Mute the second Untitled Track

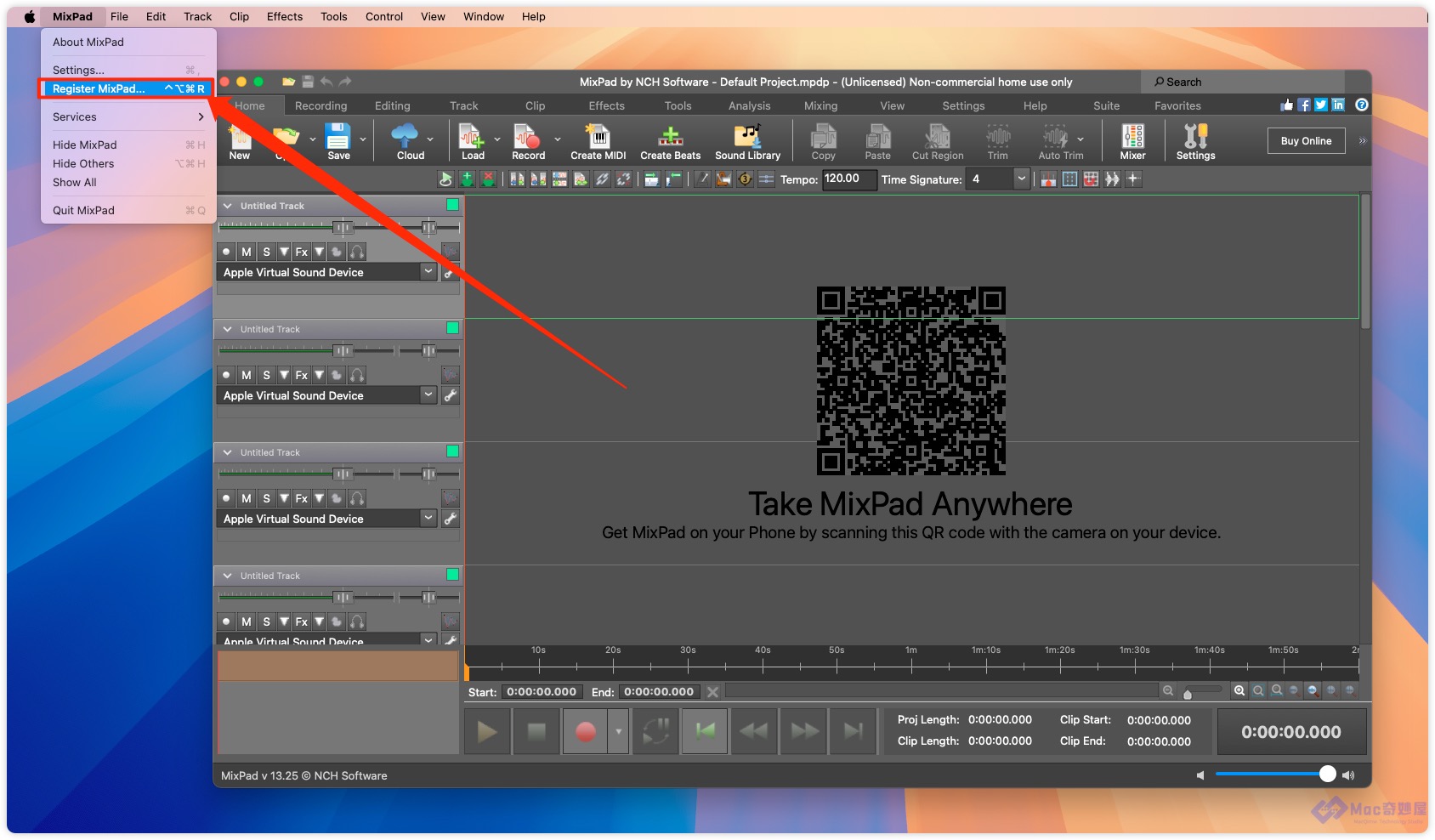247,375
